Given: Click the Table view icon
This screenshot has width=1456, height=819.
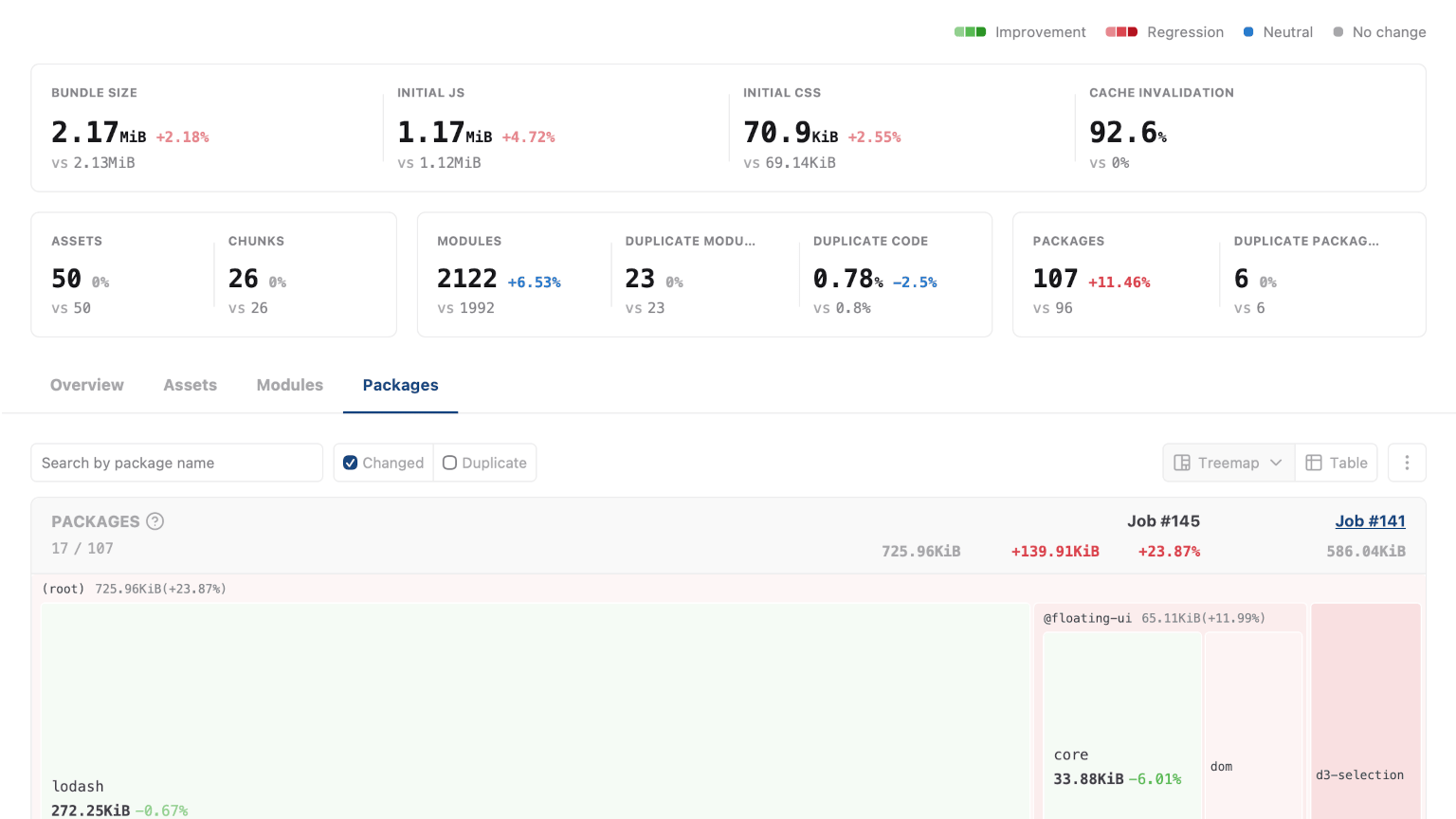Looking at the screenshot, I should coord(1314,463).
